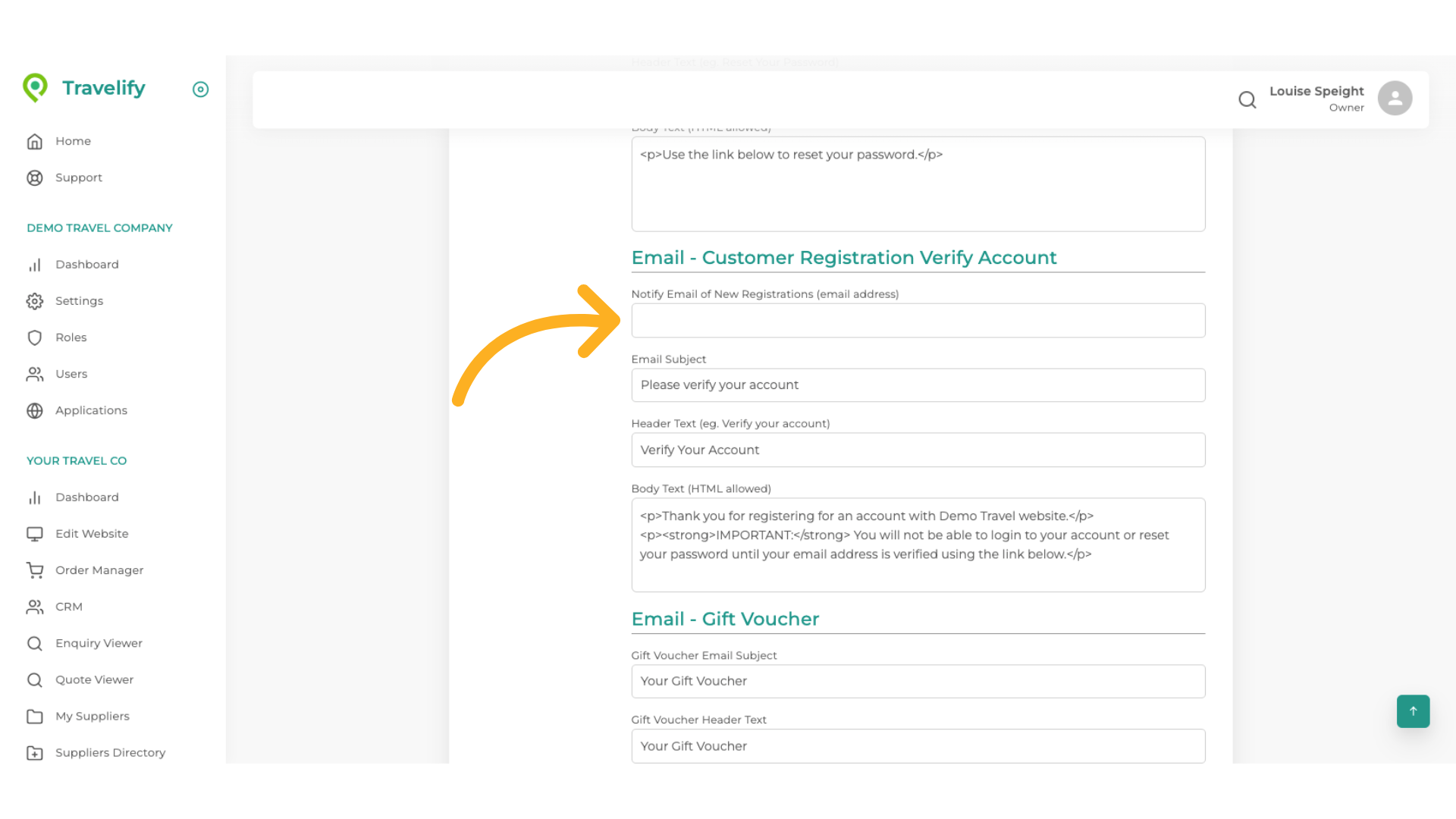Open the Suppliers Directory icon
The image size is (1456, 819).
pyautogui.click(x=35, y=752)
